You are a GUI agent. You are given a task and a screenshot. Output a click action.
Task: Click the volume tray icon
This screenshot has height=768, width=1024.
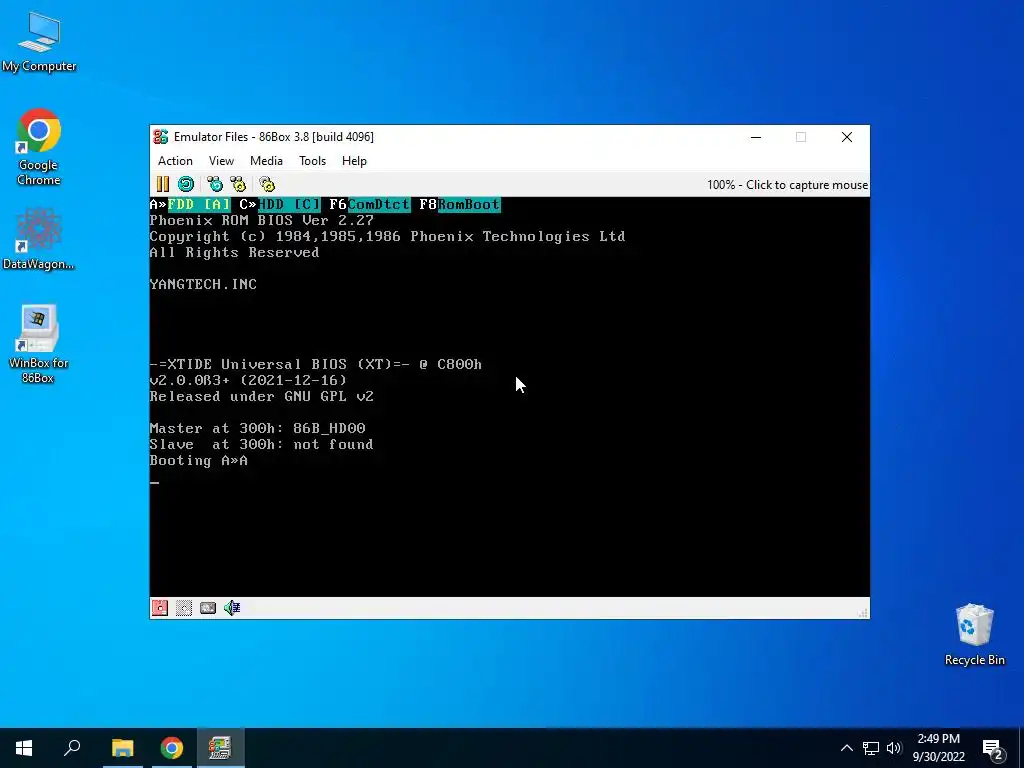pyautogui.click(x=894, y=748)
